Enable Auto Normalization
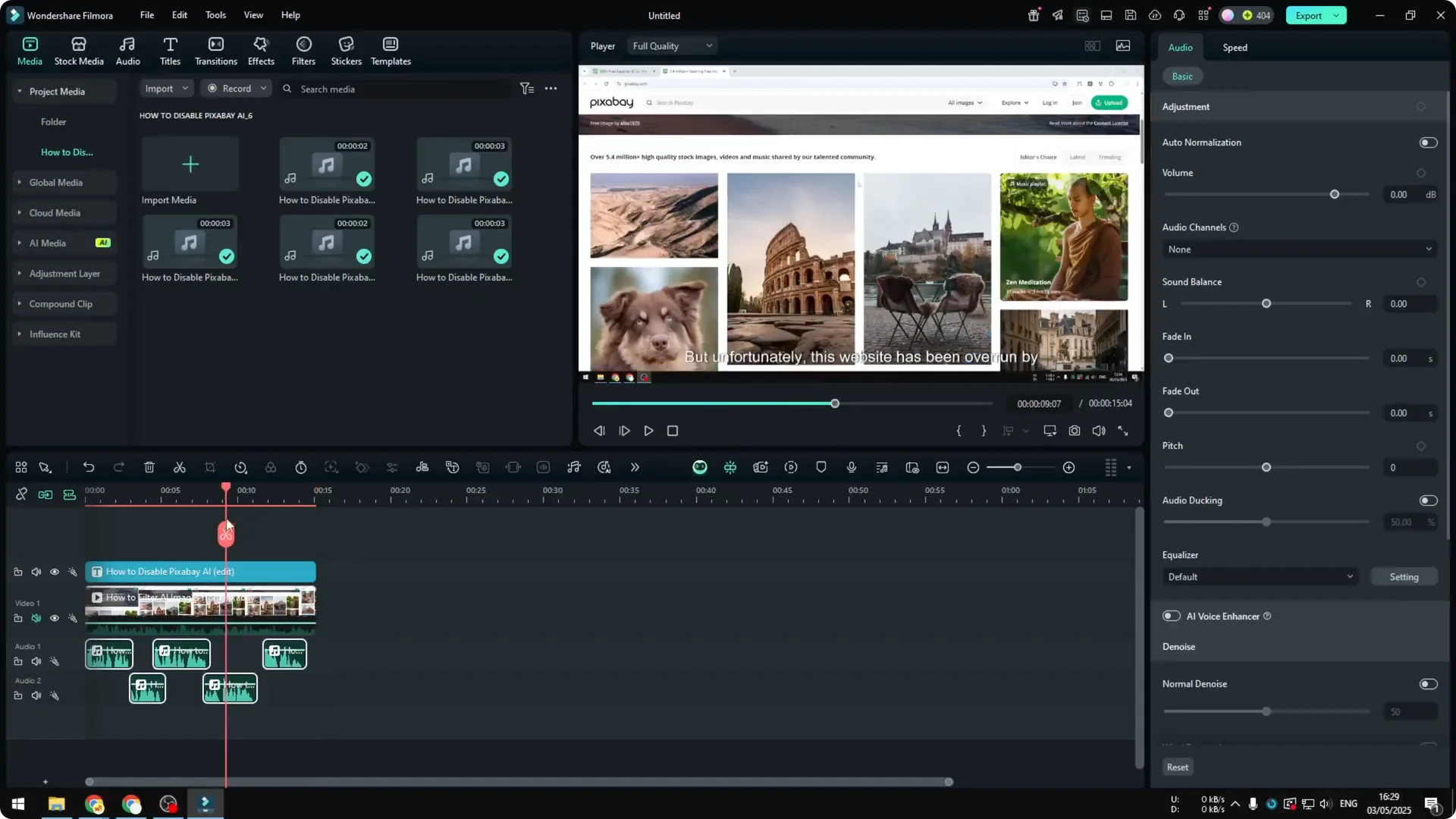Viewport: 1456px width, 819px height. (x=1428, y=142)
